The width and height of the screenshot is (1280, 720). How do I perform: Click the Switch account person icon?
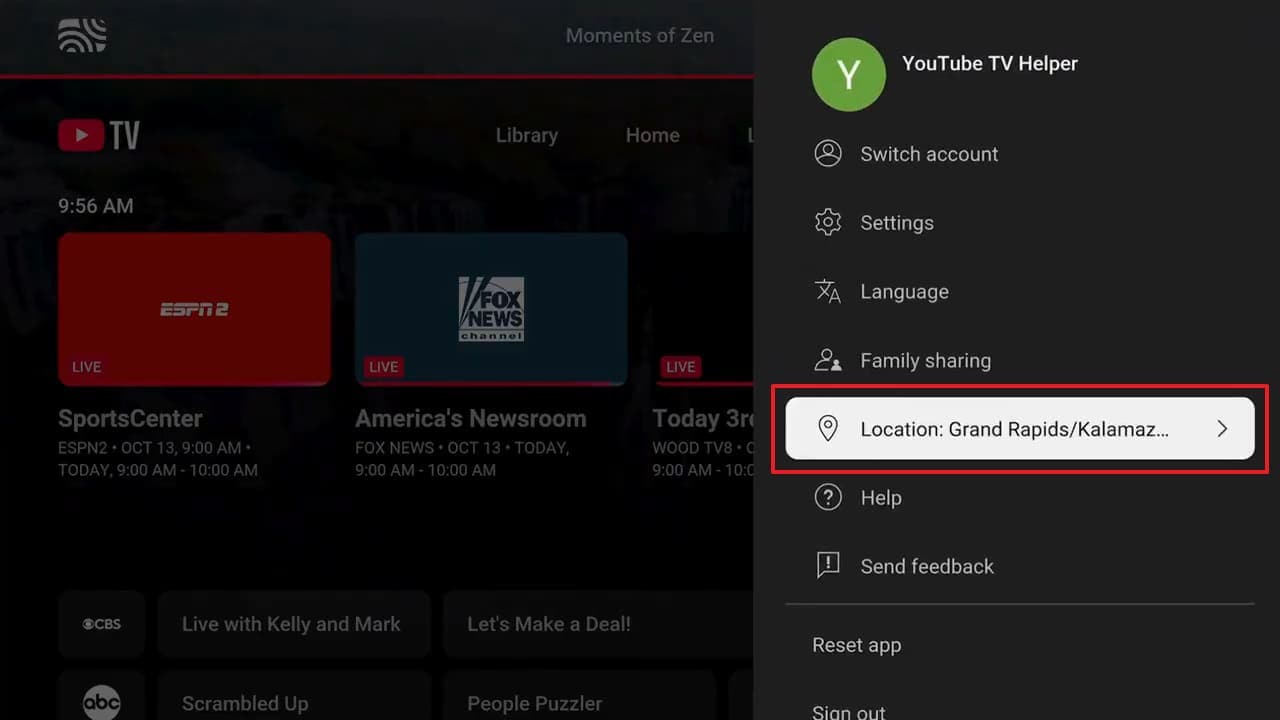828,153
